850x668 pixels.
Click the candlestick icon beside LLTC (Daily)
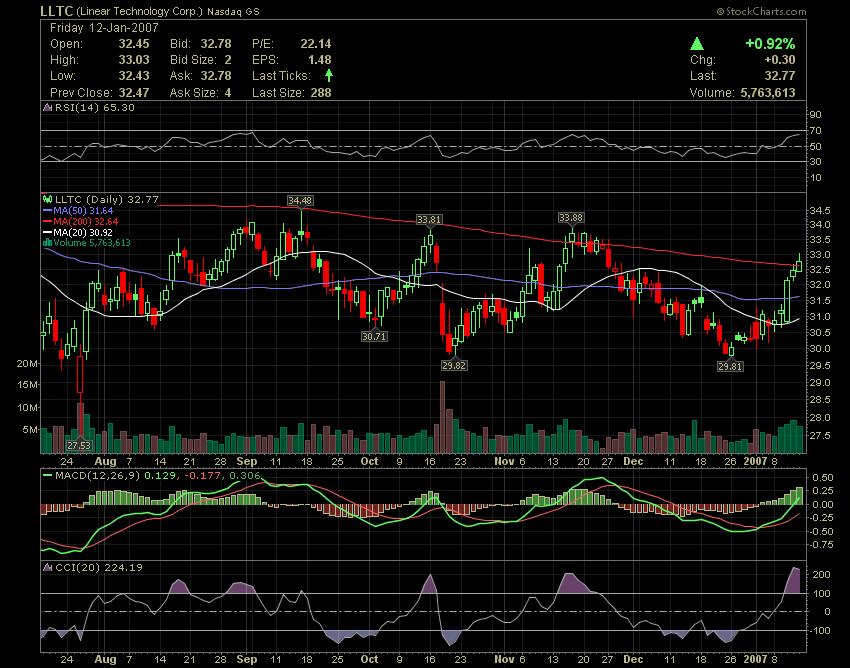pos(48,200)
